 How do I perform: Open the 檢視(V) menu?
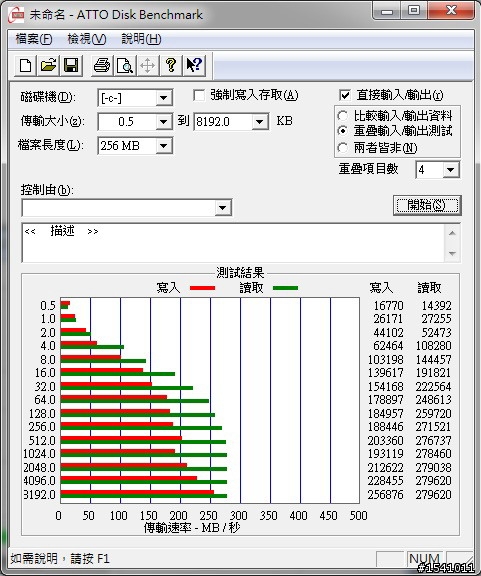point(87,39)
